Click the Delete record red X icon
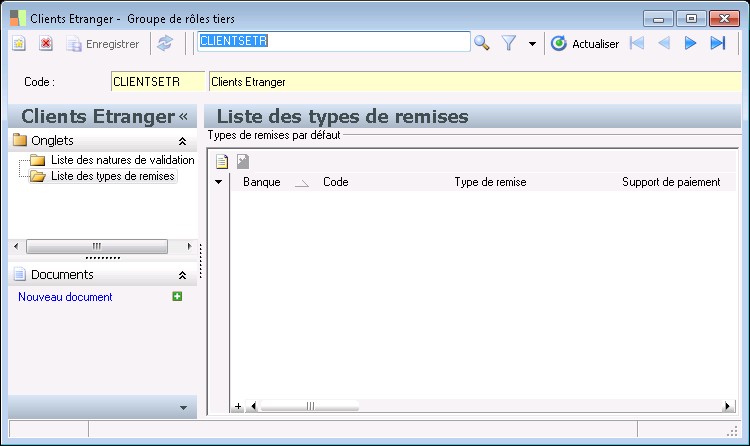 [46, 44]
